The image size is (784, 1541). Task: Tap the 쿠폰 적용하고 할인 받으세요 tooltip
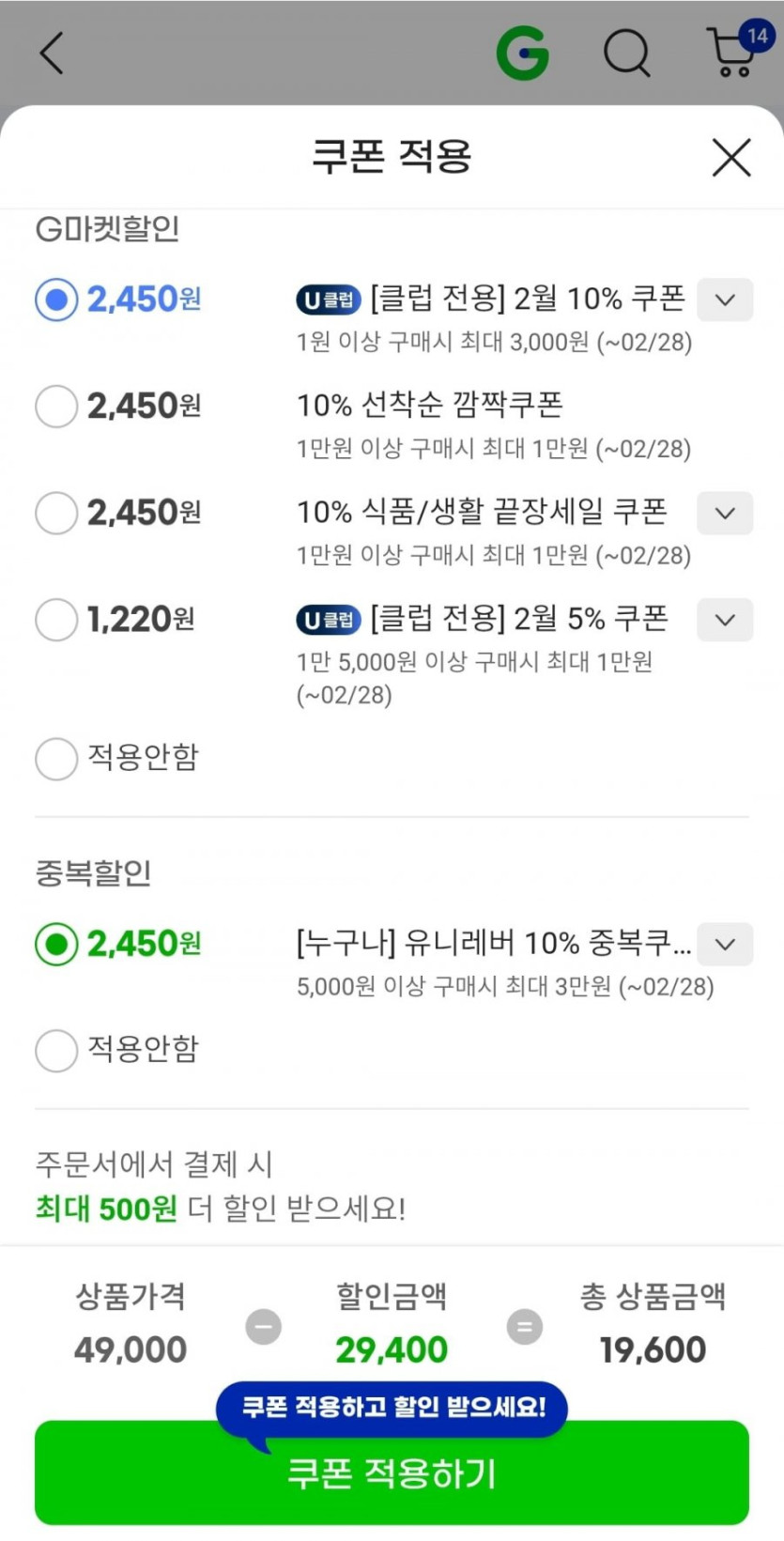point(392,1407)
